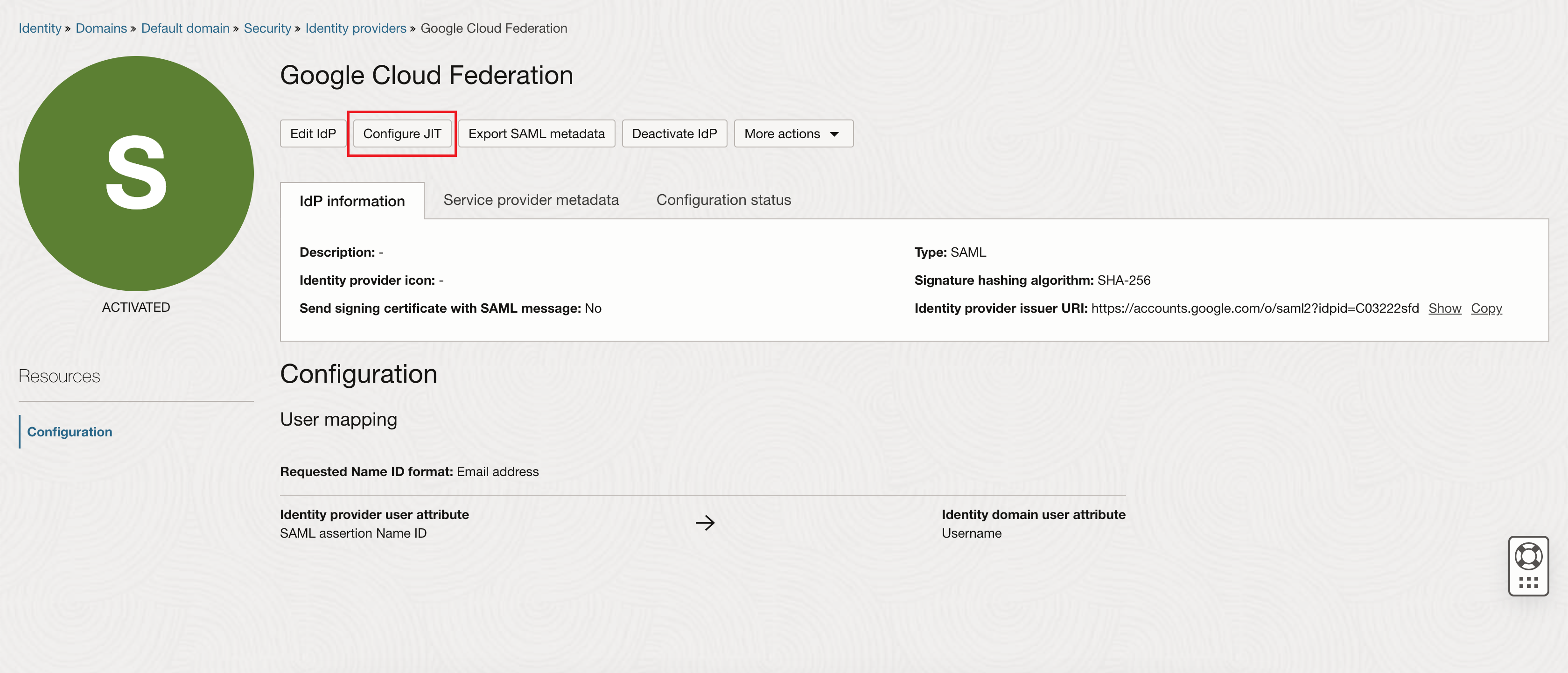Show the identity provider issuer URI
Screen dimensions: 1568x673
(x=1444, y=308)
